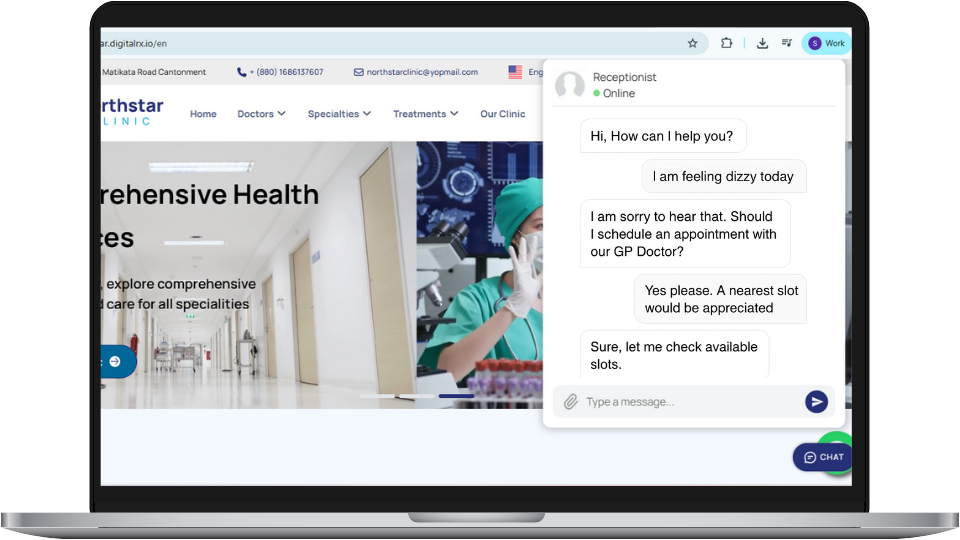Click the paperclip attachment icon in chat
The image size is (960, 540).
point(570,402)
